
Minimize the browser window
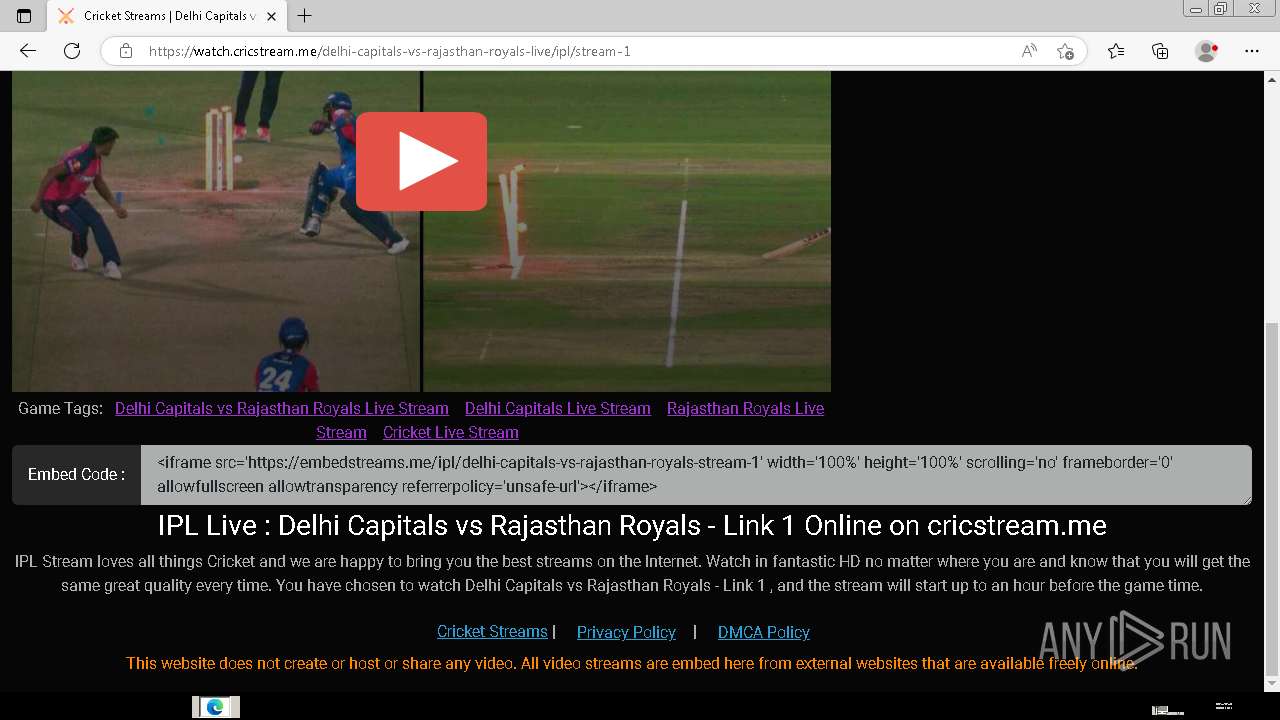coord(1195,9)
